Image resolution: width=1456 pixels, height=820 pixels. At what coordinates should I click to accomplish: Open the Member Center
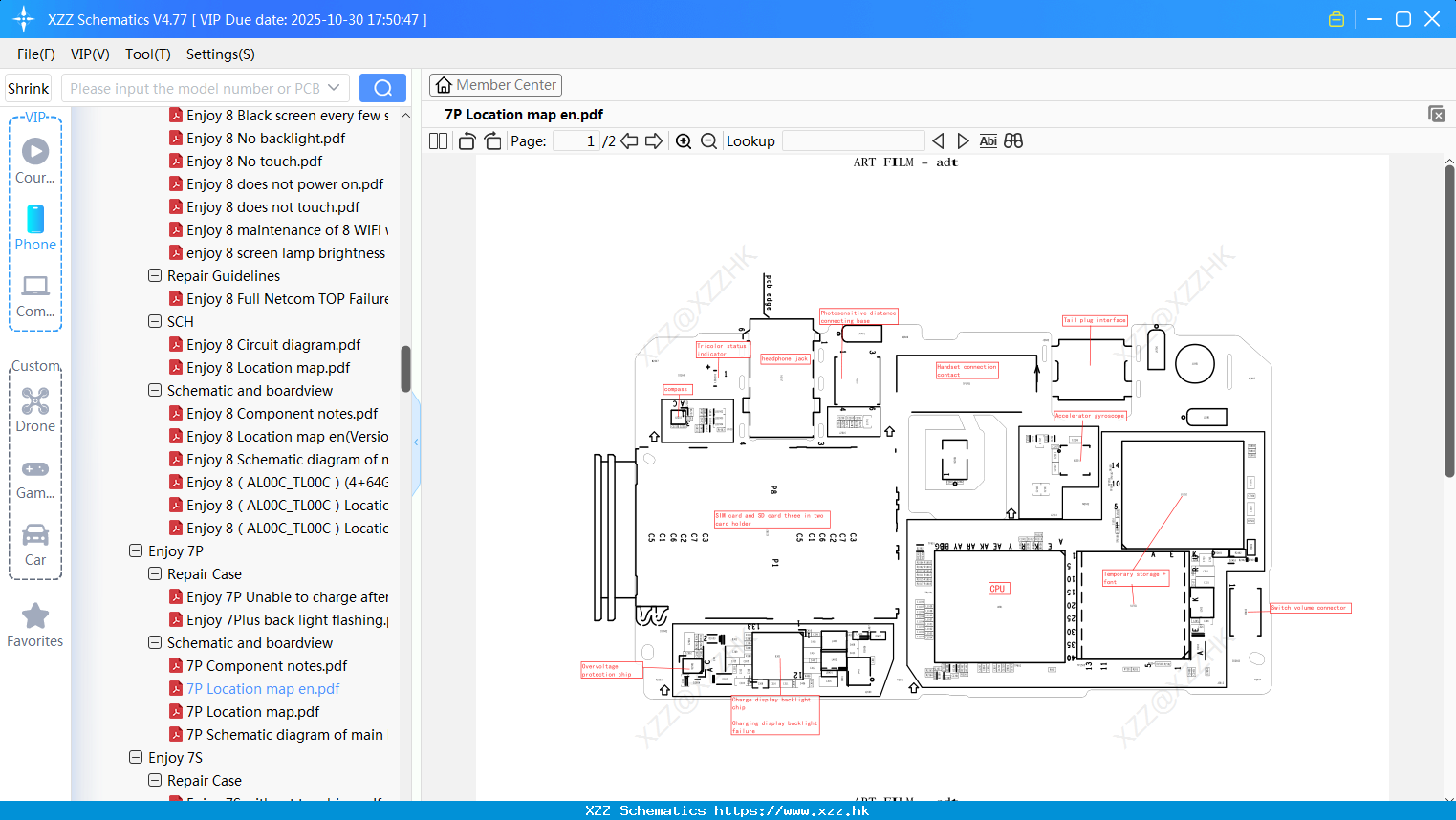pos(495,85)
